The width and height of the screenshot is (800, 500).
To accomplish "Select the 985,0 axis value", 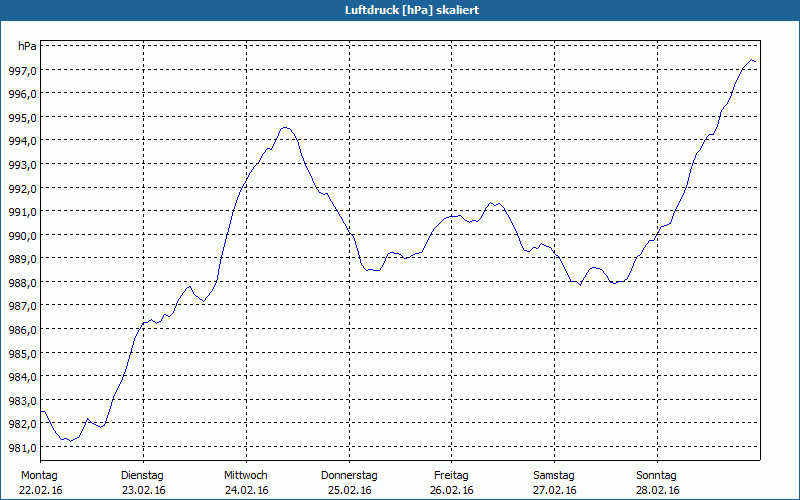I will pyautogui.click(x=22, y=354).
